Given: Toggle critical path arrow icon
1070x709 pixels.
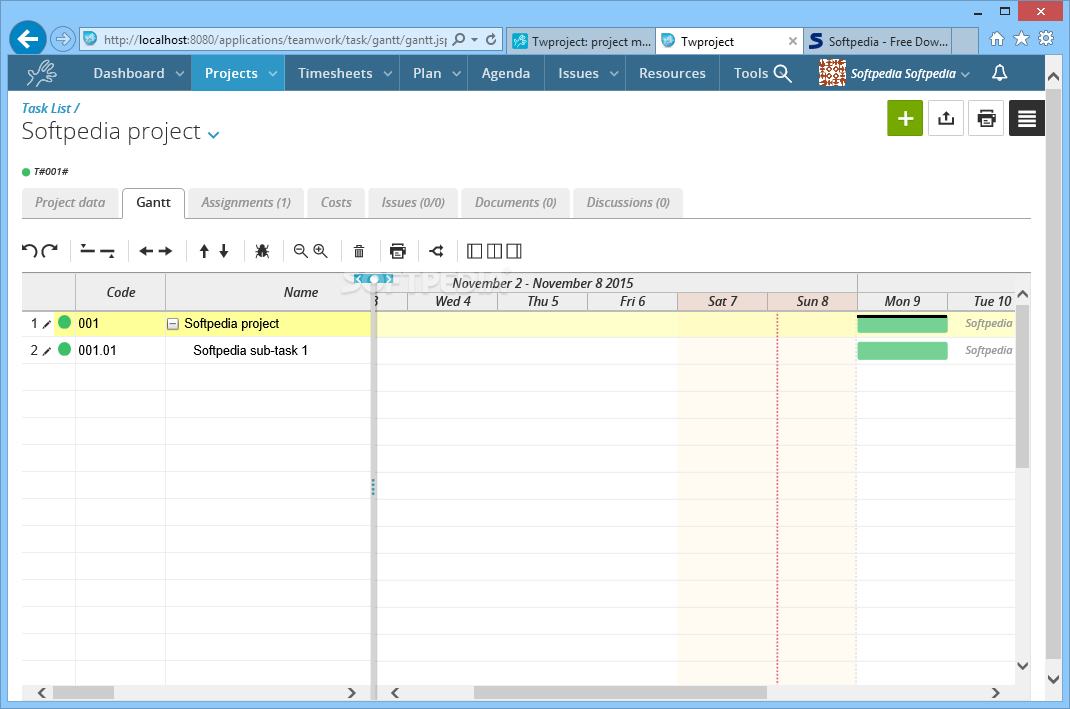Looking at the screenshot, I should point(437,251).
